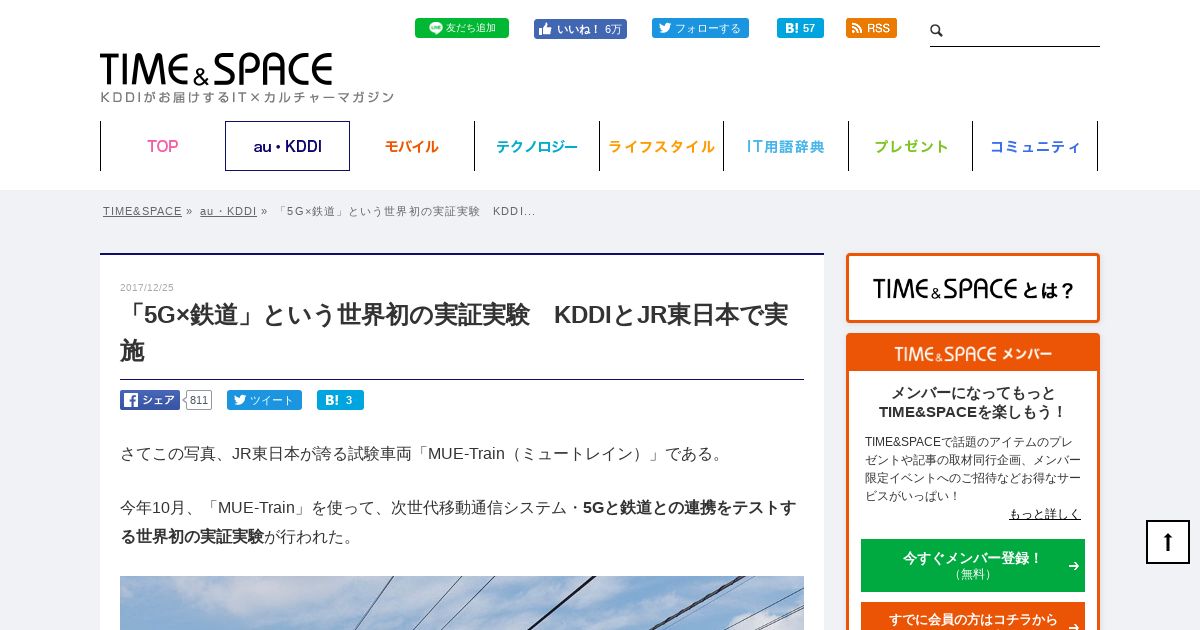Click the article date 2017/12/25
The image size is (1200, 630).
tap(147, 288)
